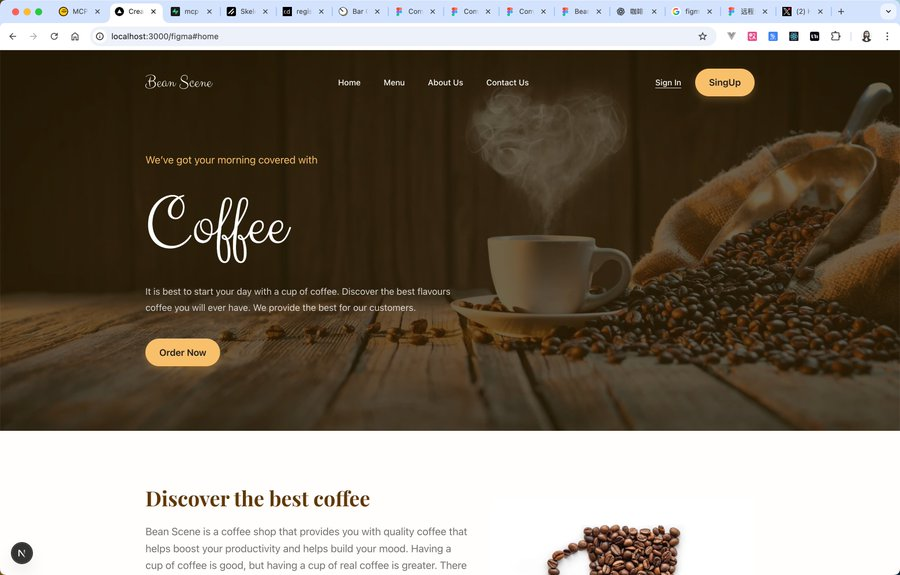Screen dimensions: 900x575
Task: Click the SingUp button
Action: 724,83
